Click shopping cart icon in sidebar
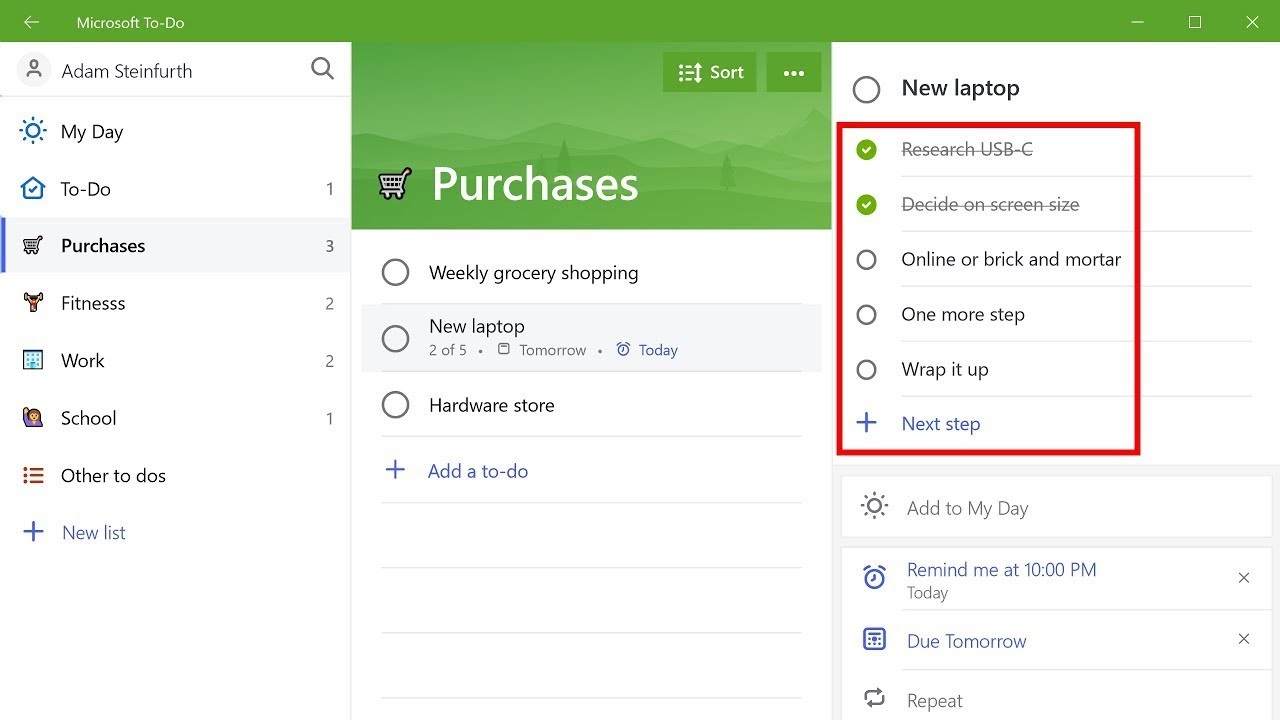The width and height of the screenshot is (1280, 720). click(x=33, y=246)
